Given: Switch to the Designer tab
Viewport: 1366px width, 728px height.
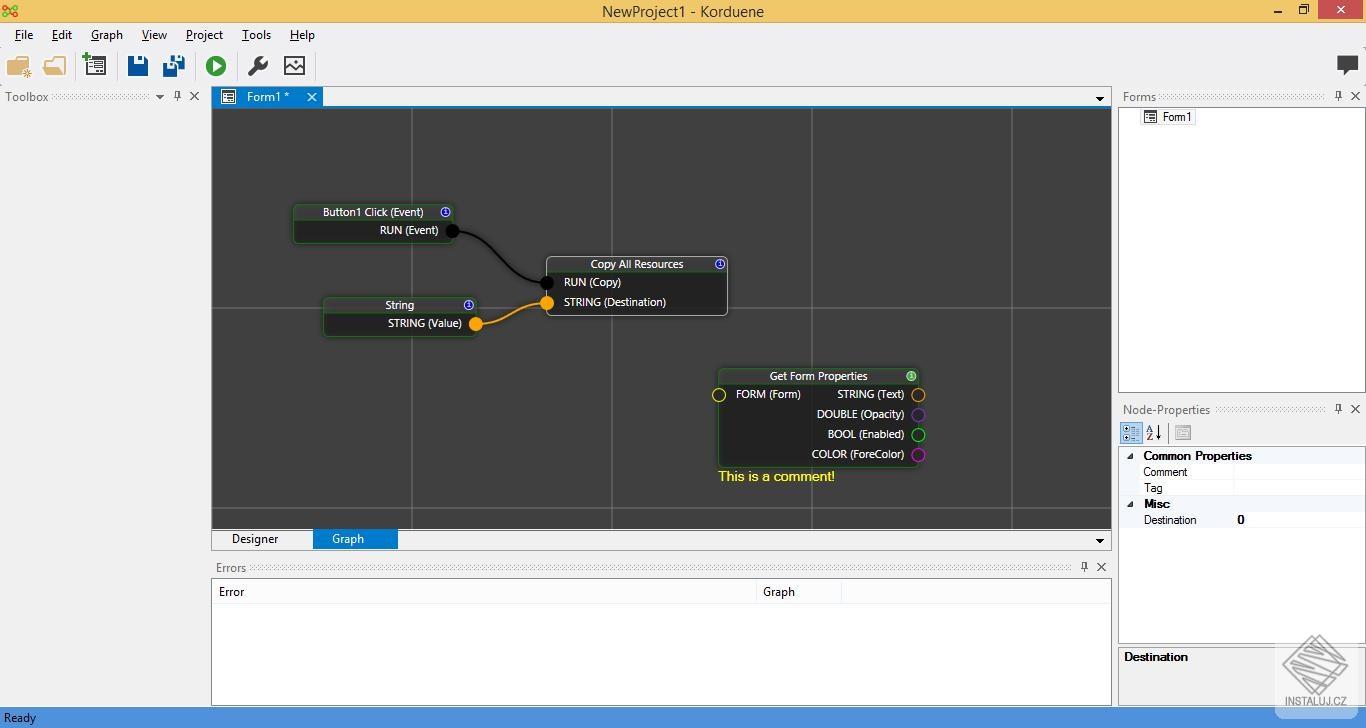Looking at the screenshot, I should tap(255, 539).
